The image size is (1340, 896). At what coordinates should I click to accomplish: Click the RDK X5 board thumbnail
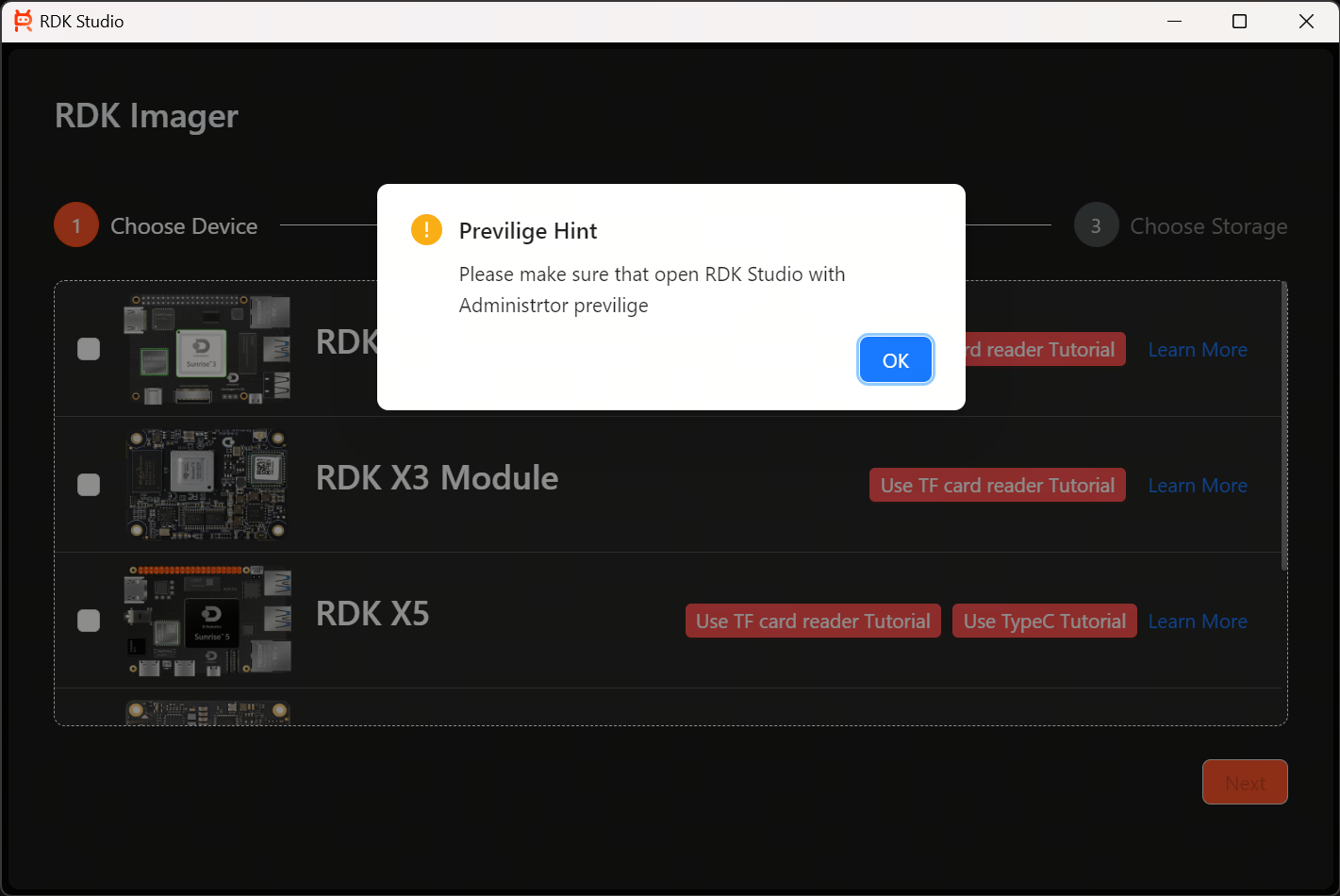coord(207,621)
